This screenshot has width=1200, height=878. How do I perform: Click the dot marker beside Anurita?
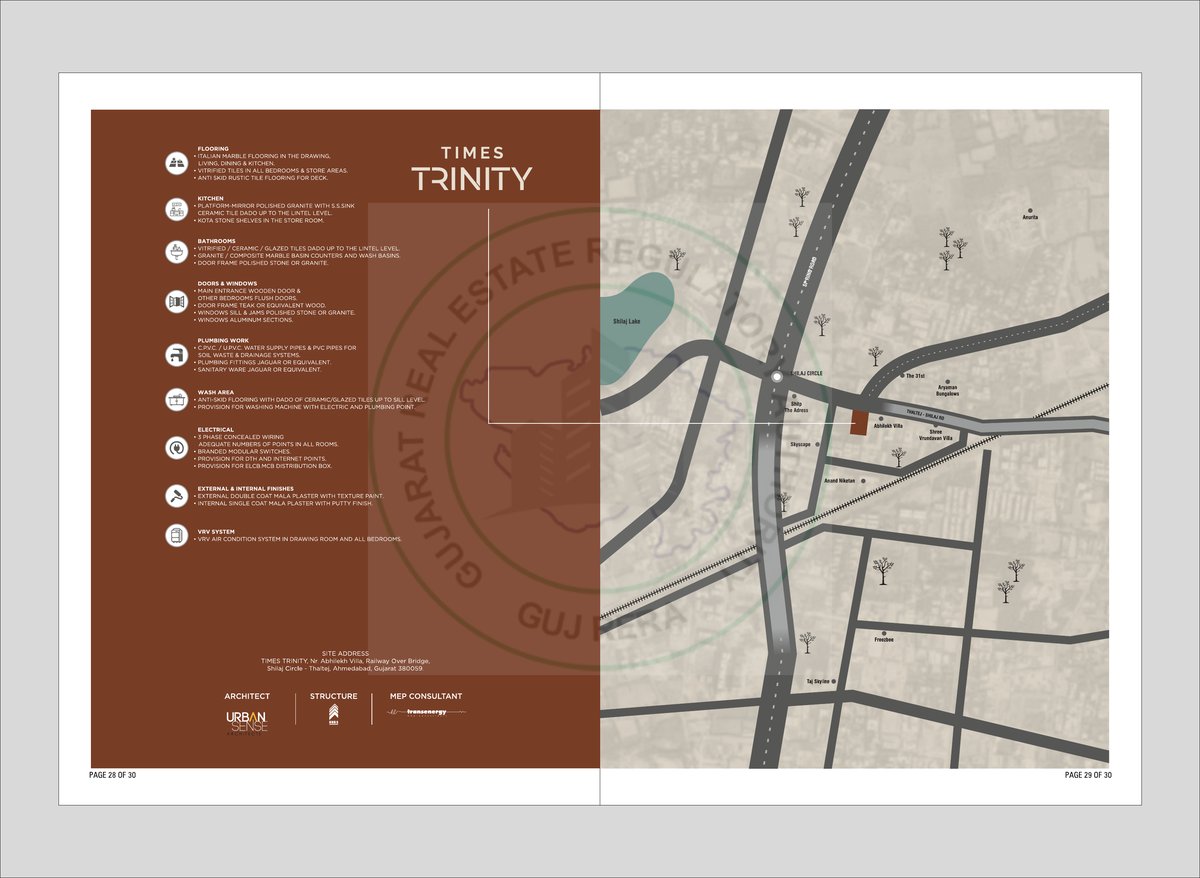coord(1028,211)
